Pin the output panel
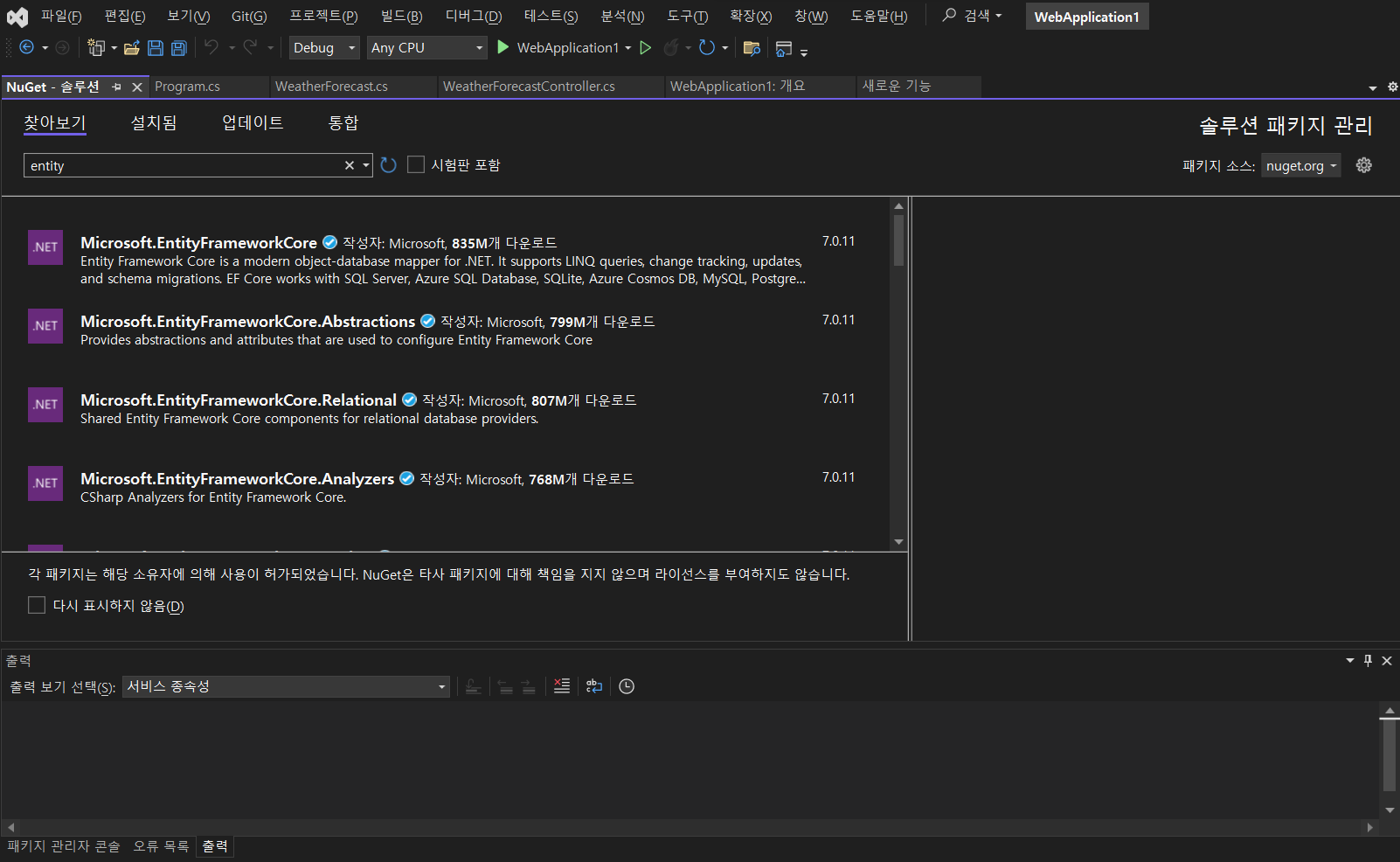1400x862 pixels. (x=1369, y=660)
